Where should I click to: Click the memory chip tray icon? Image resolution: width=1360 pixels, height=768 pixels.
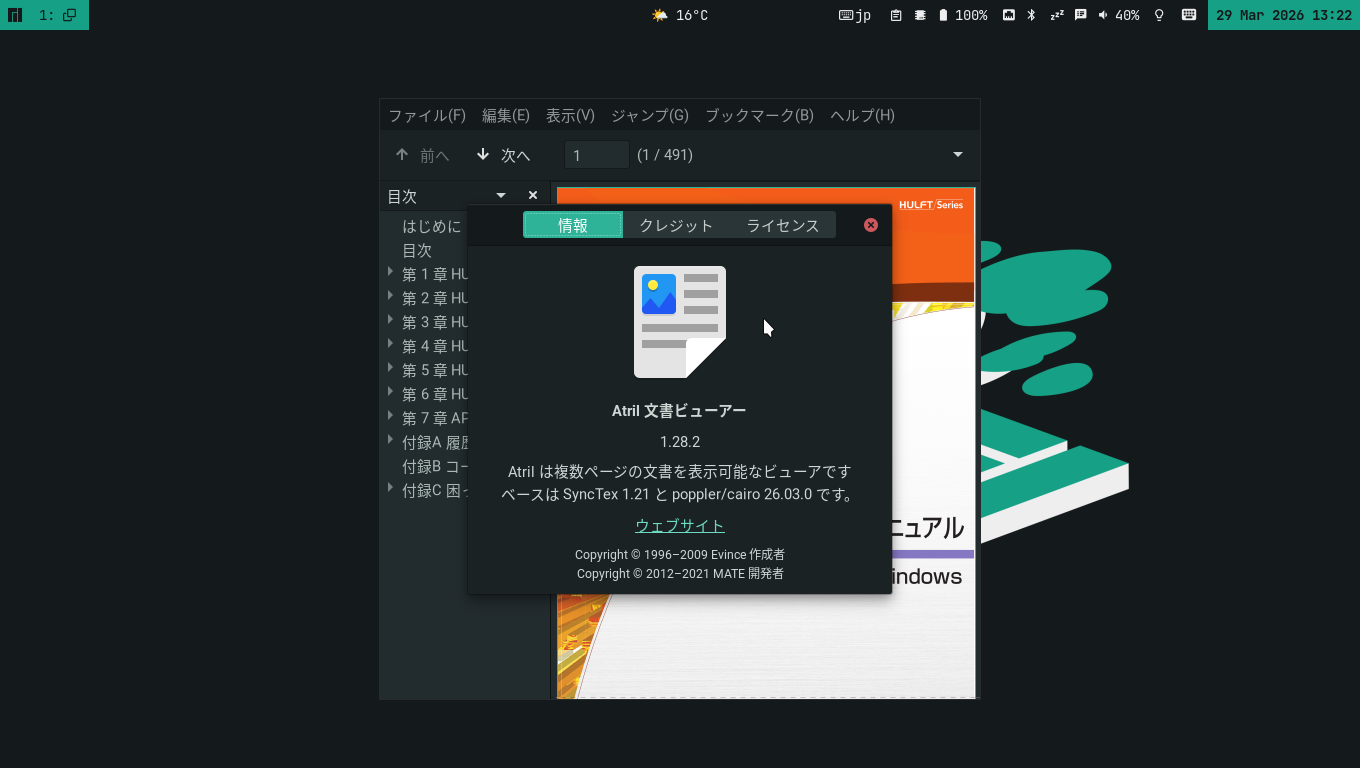920,15
